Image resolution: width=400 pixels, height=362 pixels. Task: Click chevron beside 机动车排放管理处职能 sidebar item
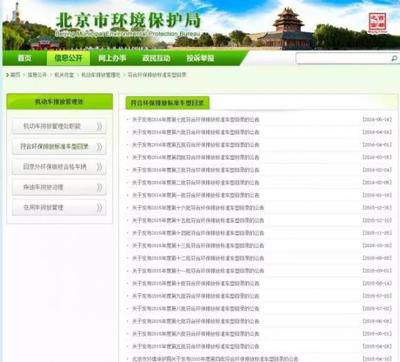click(99, 126)
